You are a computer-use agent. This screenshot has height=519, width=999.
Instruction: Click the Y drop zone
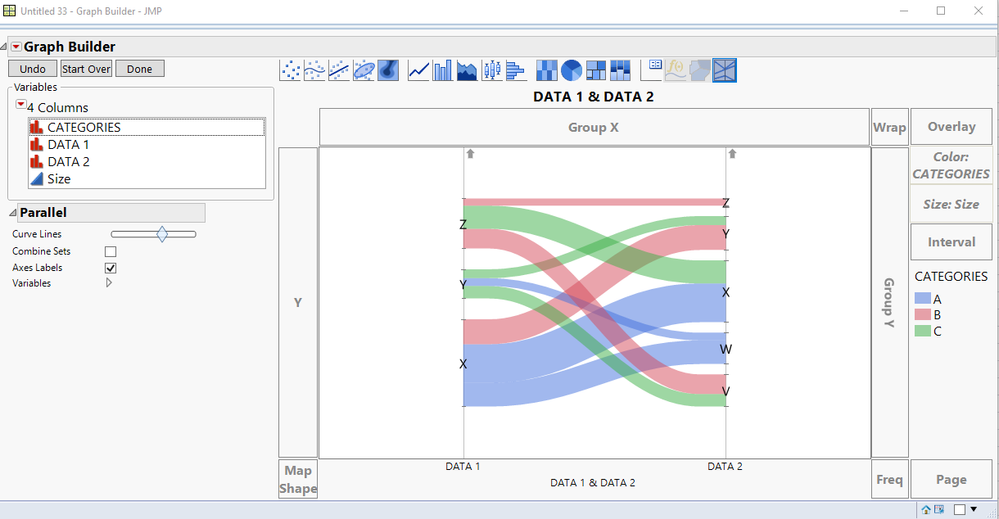coord(298,302)
